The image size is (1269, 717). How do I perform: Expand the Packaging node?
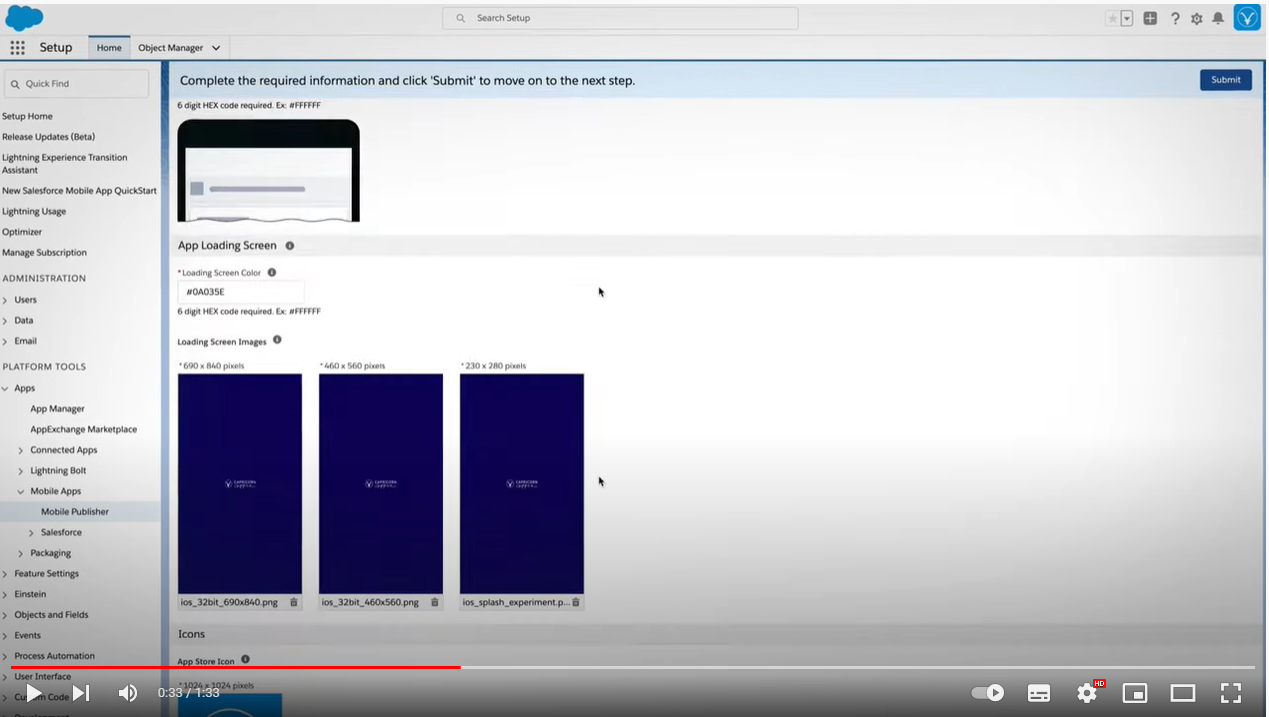(21, 553)
